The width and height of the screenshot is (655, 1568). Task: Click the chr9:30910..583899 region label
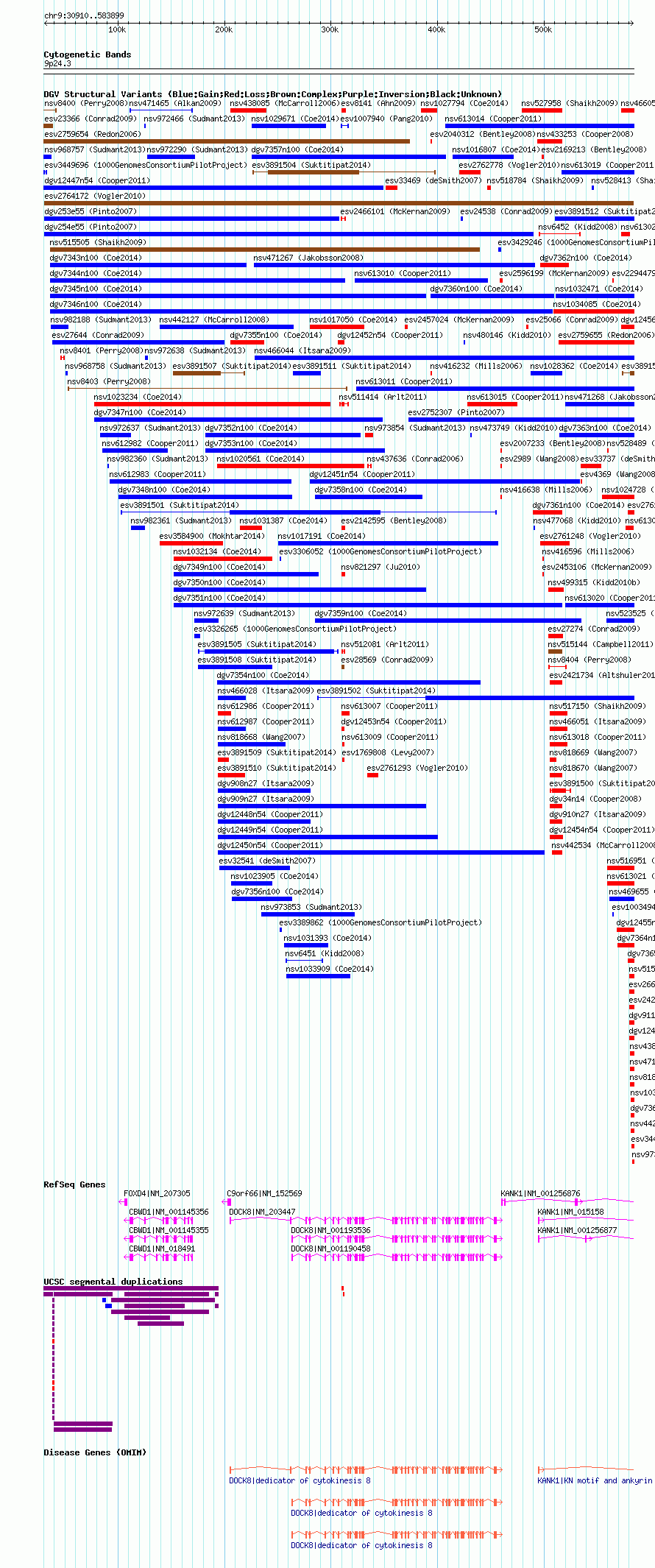coord(84,15)
